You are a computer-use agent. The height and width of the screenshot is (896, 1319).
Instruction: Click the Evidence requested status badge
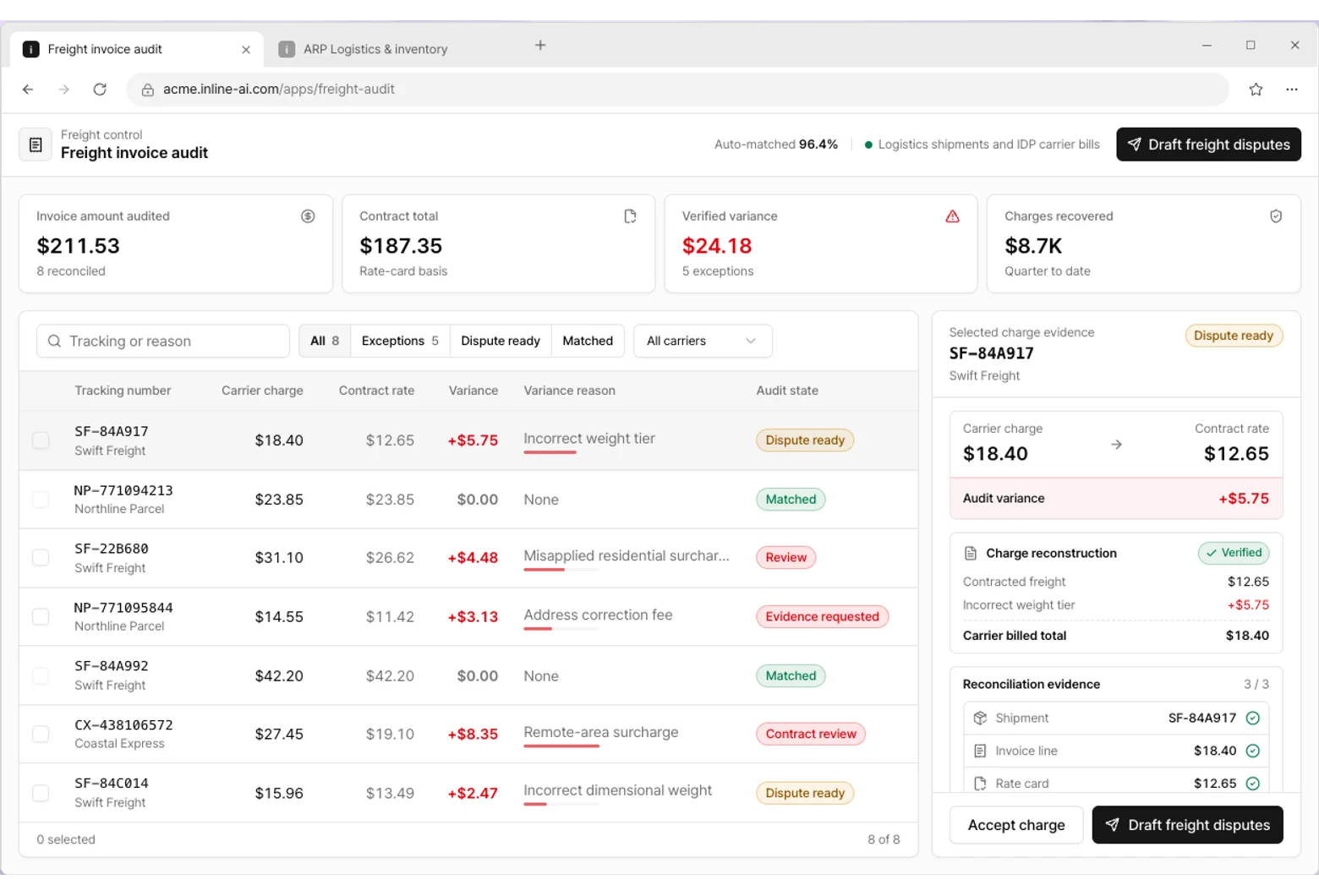coord(822,617)
